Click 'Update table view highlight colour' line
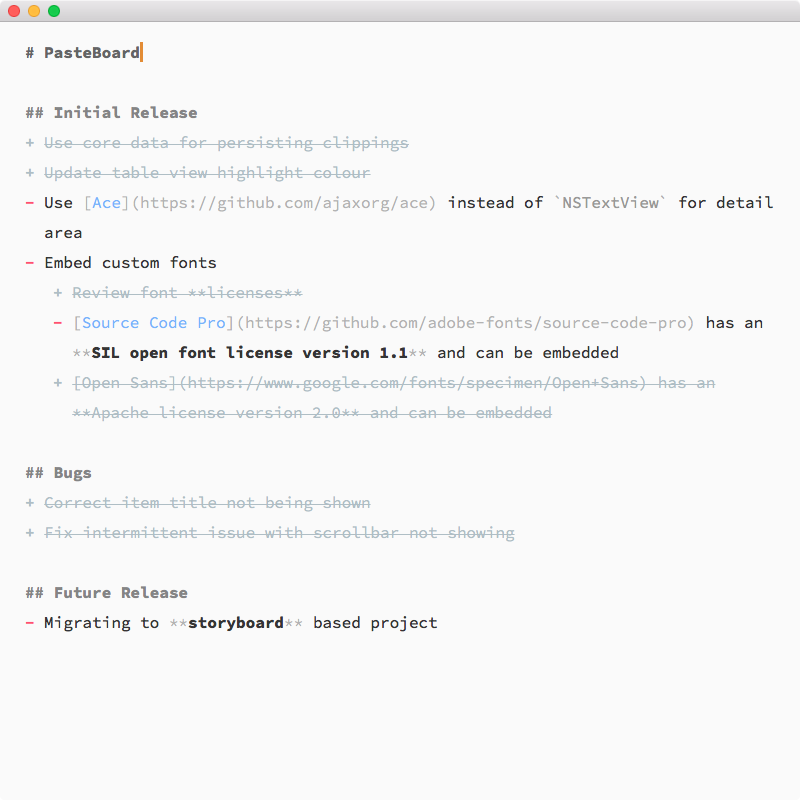 (x=207, y=173)
